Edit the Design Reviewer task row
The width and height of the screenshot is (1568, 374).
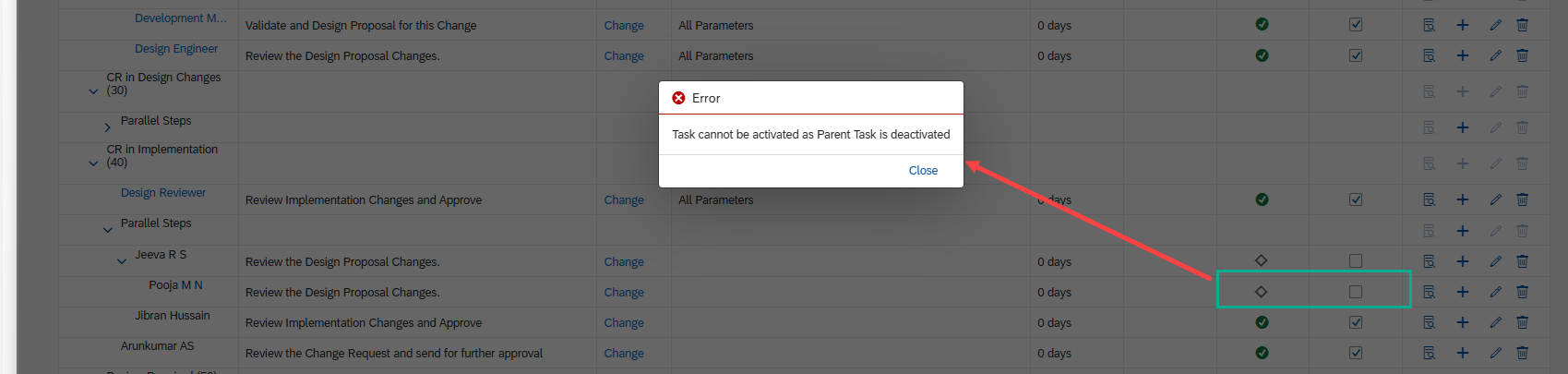[x=1495, y=199]
